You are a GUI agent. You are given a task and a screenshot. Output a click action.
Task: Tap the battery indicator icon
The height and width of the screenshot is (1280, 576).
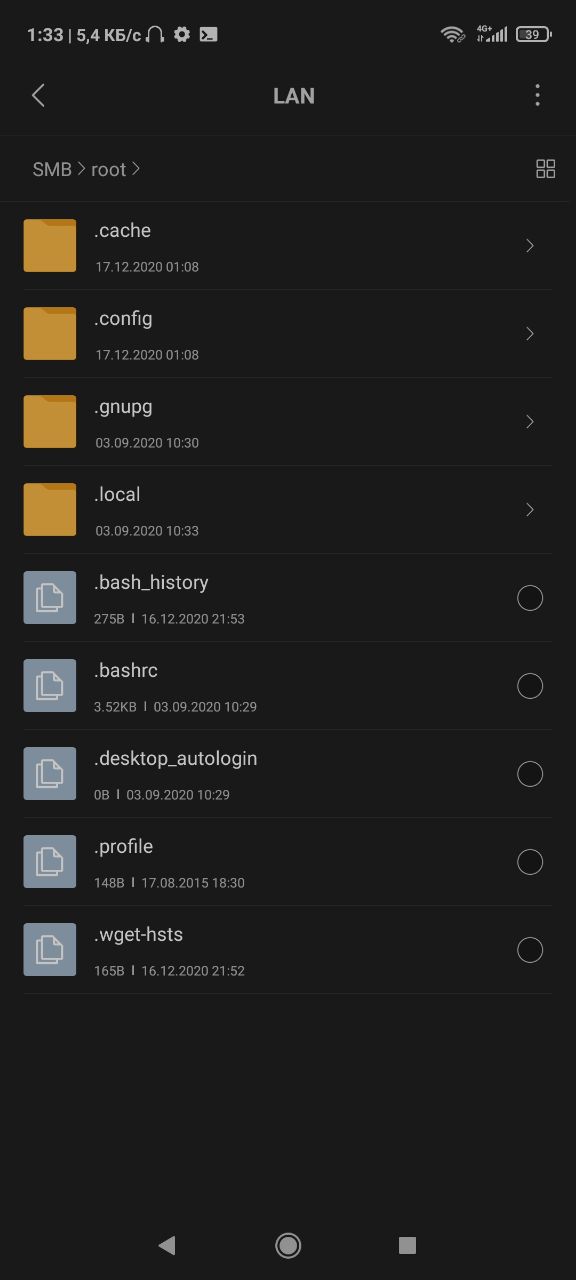point(533,34)
